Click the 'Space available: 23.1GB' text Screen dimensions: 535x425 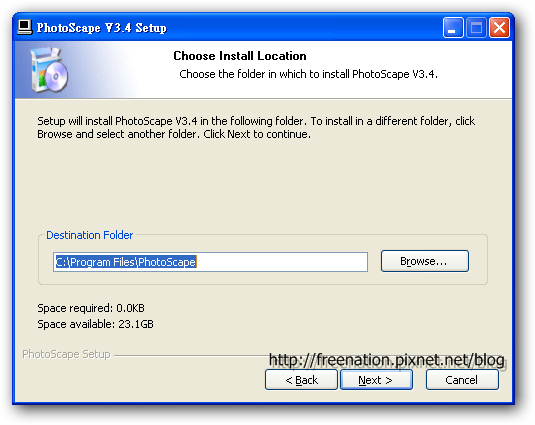click(95, 324)
